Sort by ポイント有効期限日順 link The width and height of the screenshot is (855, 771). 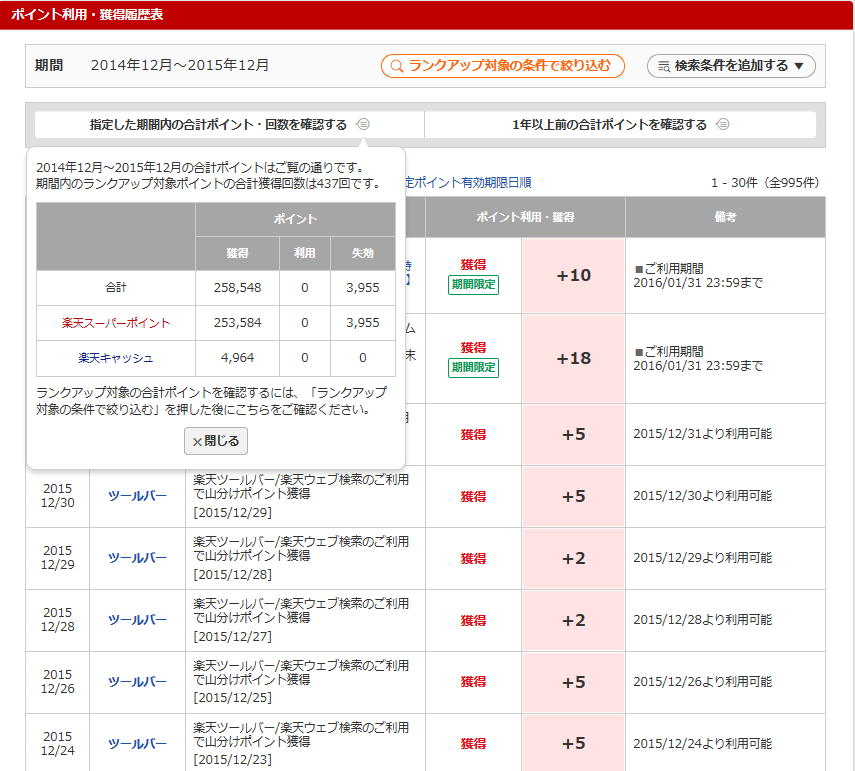tap(468, 183)
